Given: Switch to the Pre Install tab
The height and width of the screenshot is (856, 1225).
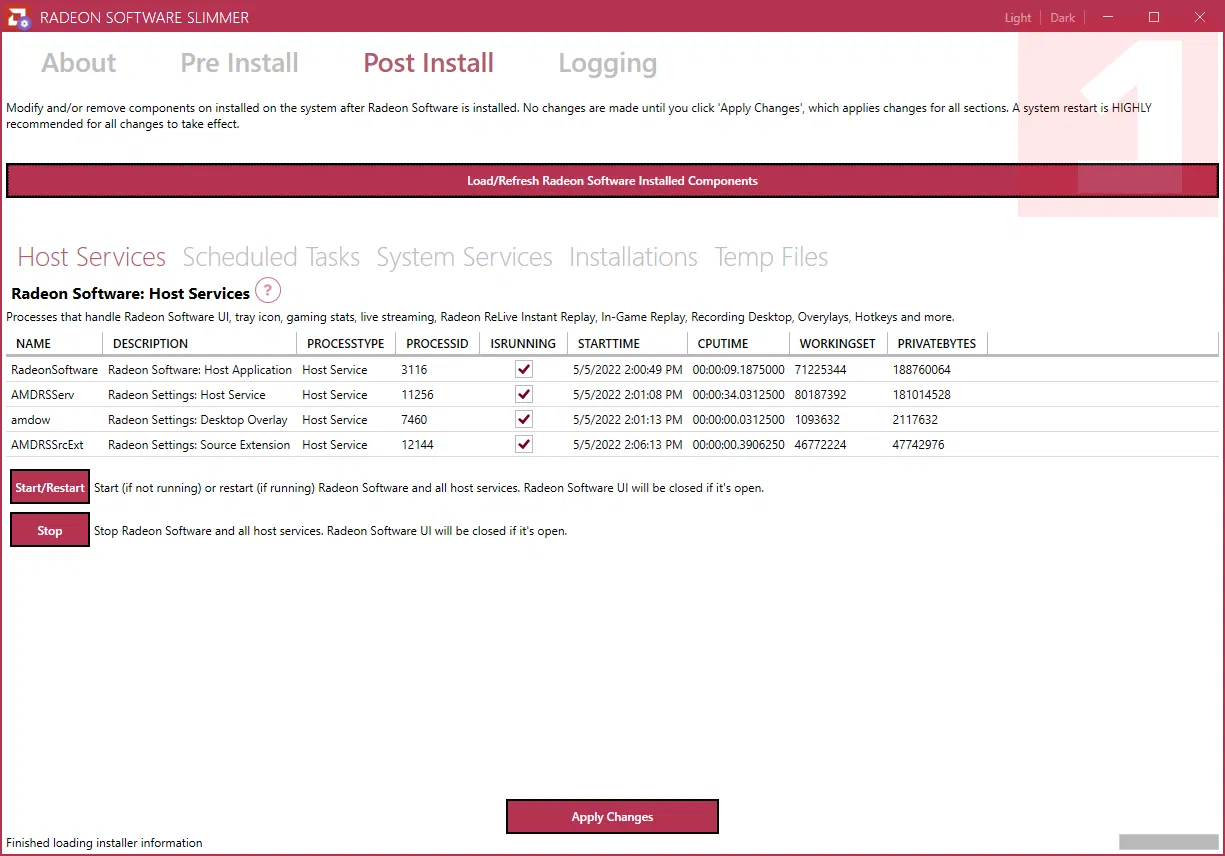Looking at the screenshot, I should pos(239,63).
